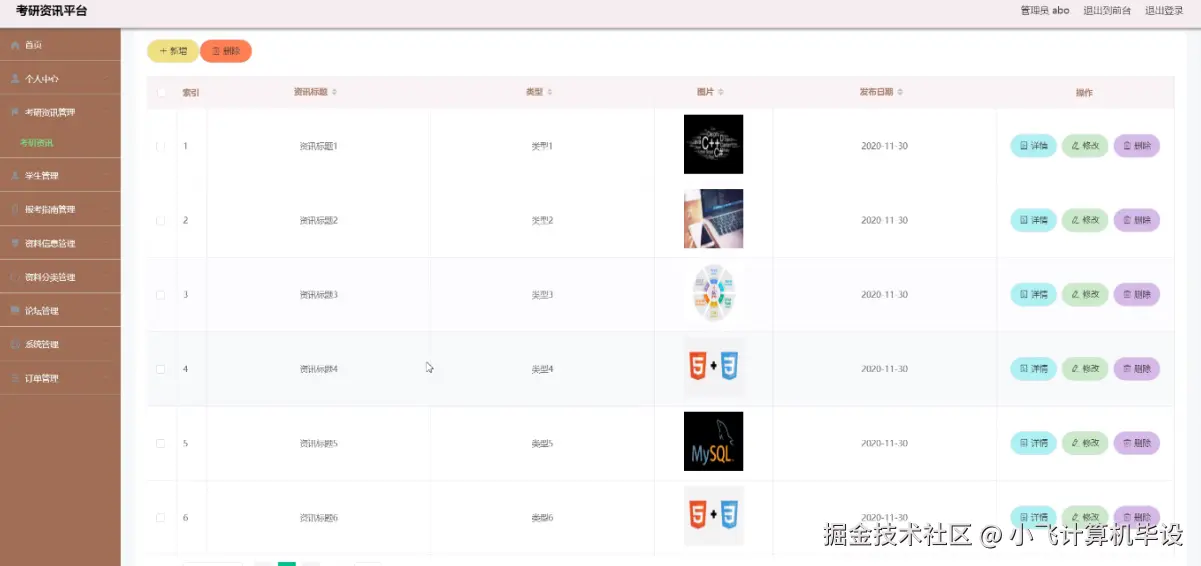Click 删除 in the 资讯标题5 row
This screenshot has height=566, width=1201.
click(x=1137, y=443)
